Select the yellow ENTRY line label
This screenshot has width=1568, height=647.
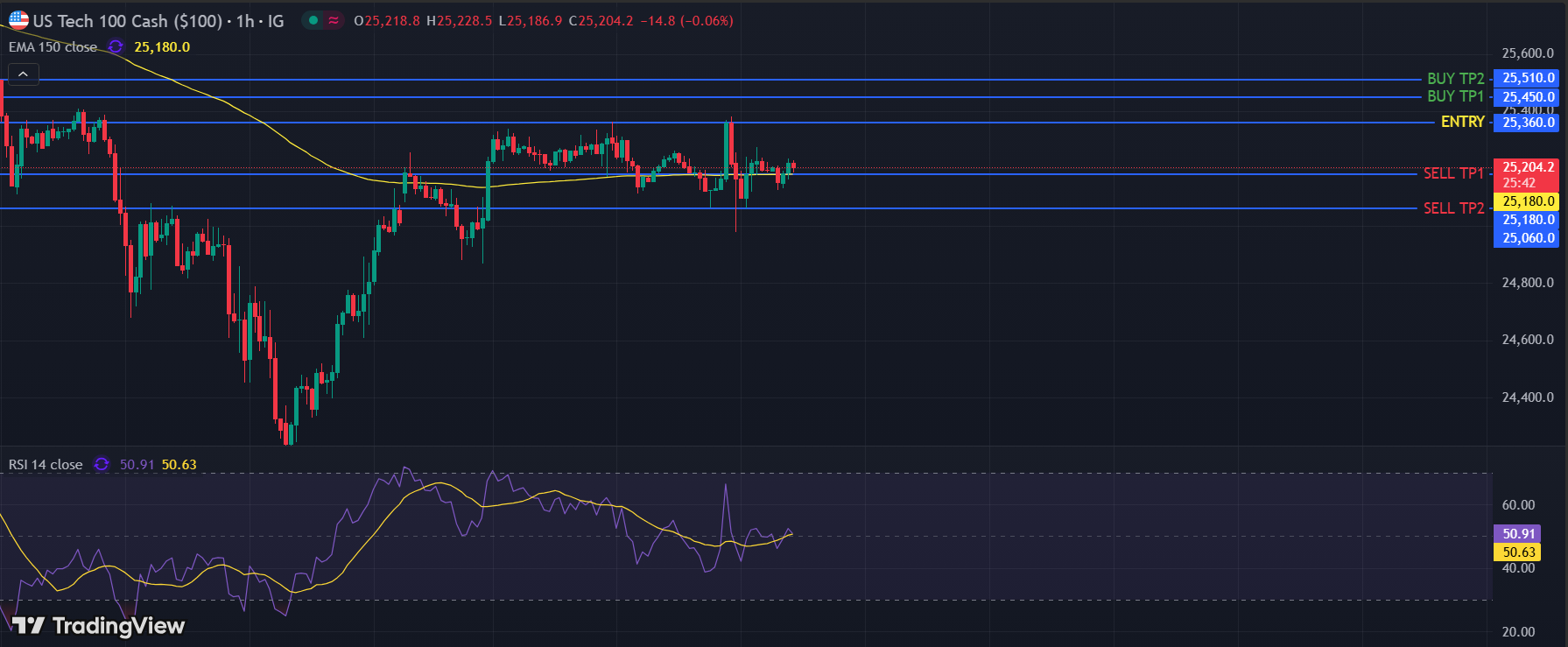point(1462,122)
